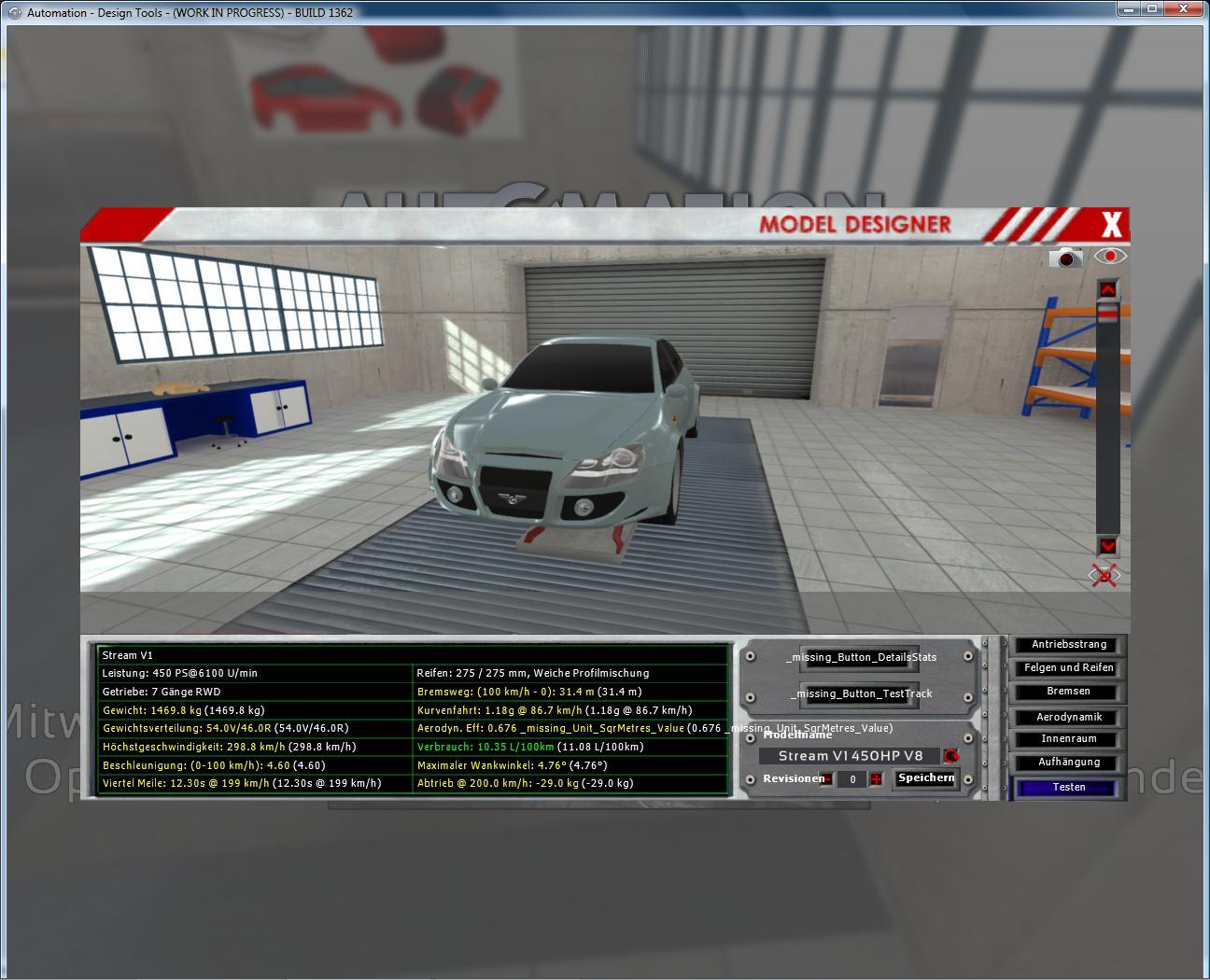This screenshot has height=980, width=1210.
Task: Open the _missing_Button_TestTrack button
Action: coord(860,693)
